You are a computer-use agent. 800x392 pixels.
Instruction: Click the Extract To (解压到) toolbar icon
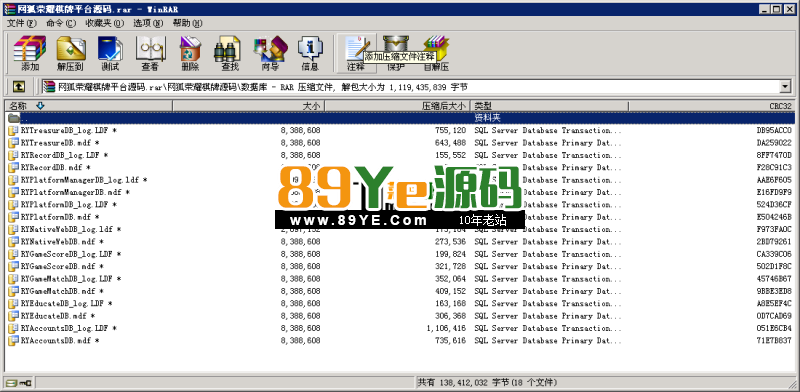click(x=70, y=53)
